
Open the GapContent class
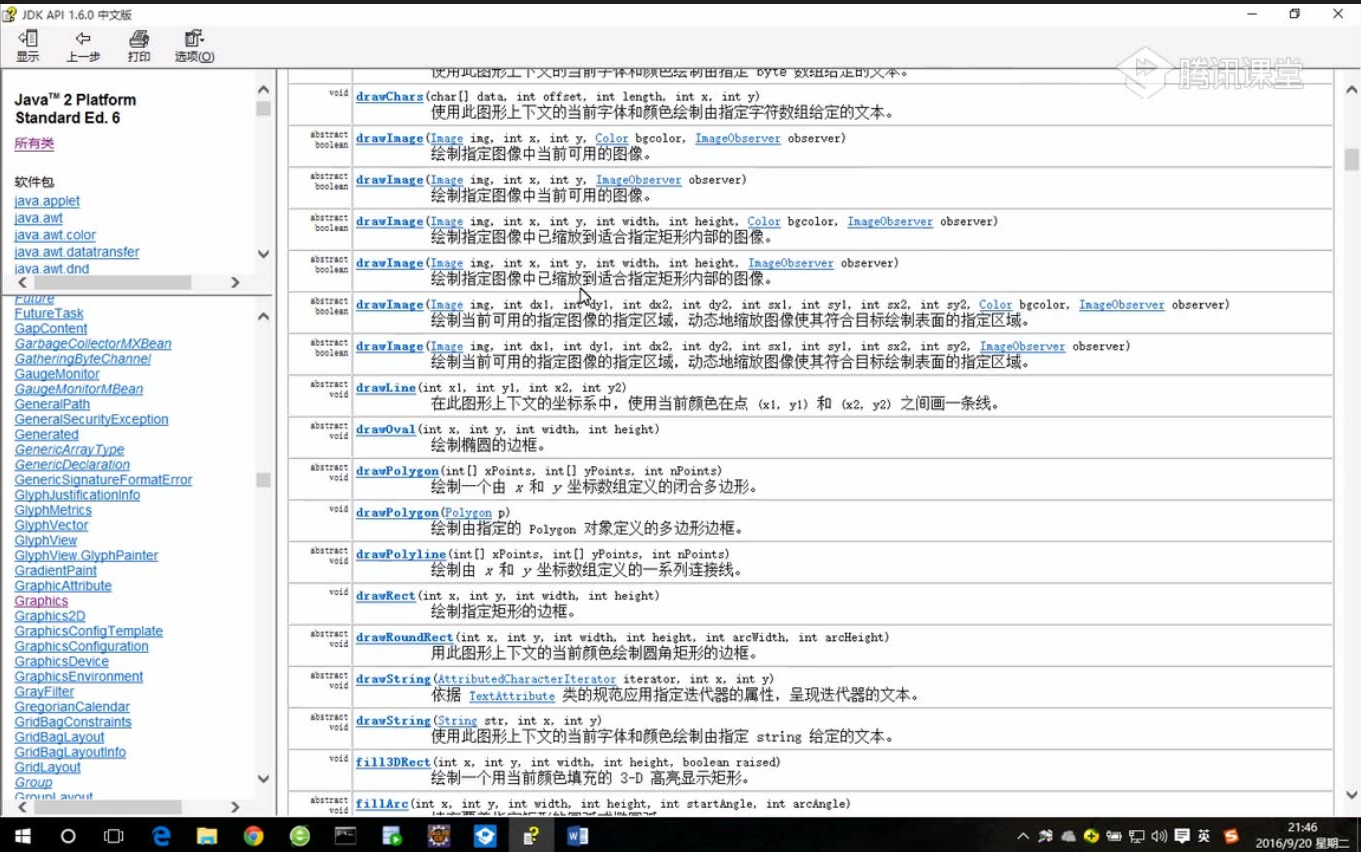[51, 329]
